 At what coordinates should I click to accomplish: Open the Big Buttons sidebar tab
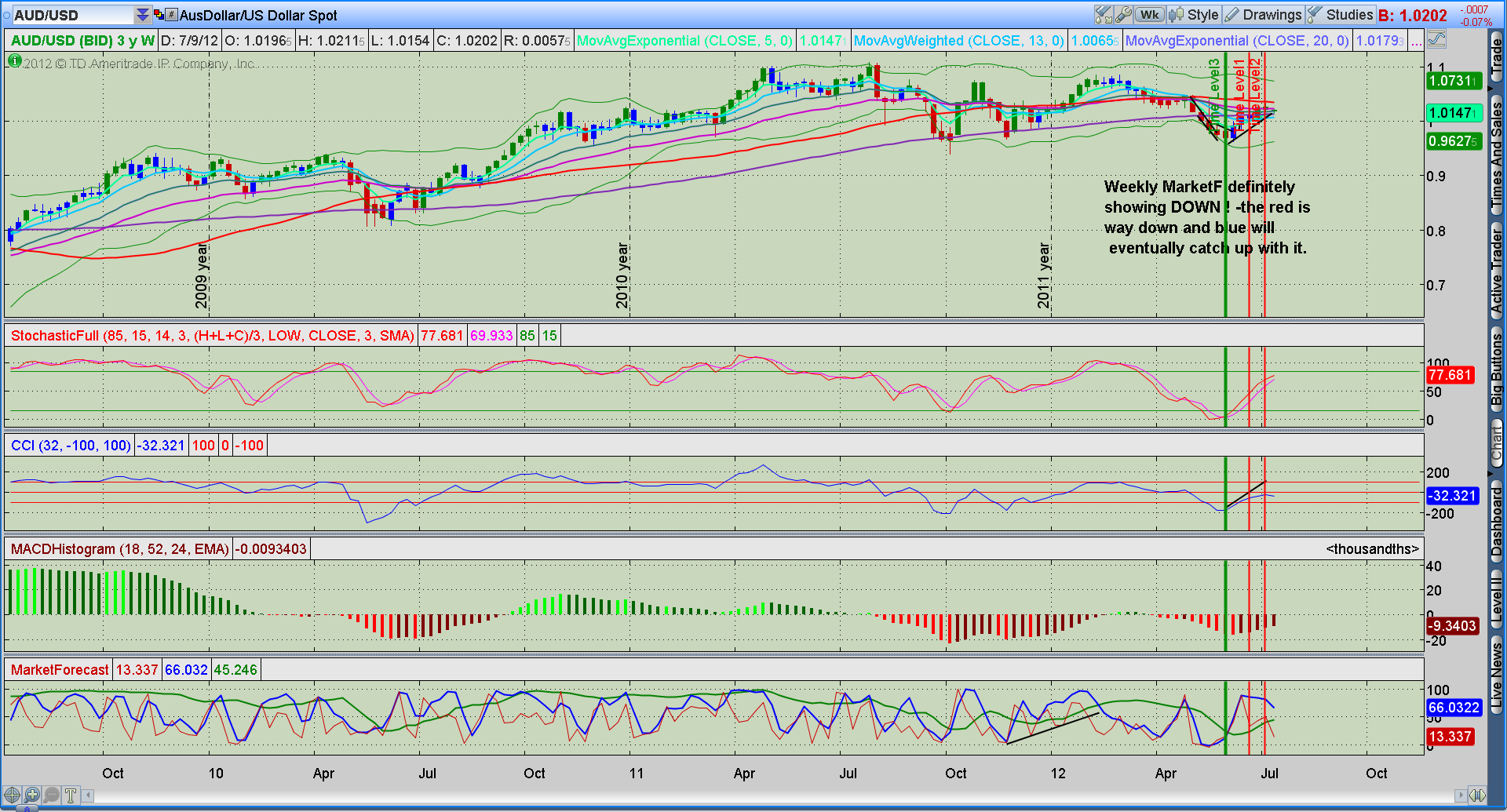pos(1497,370)
